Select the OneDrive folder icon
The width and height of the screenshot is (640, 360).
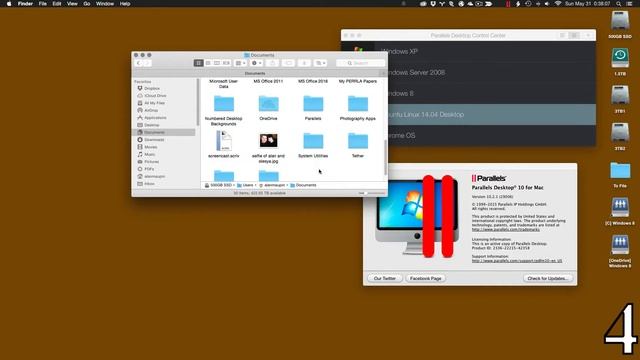(268, 104)
